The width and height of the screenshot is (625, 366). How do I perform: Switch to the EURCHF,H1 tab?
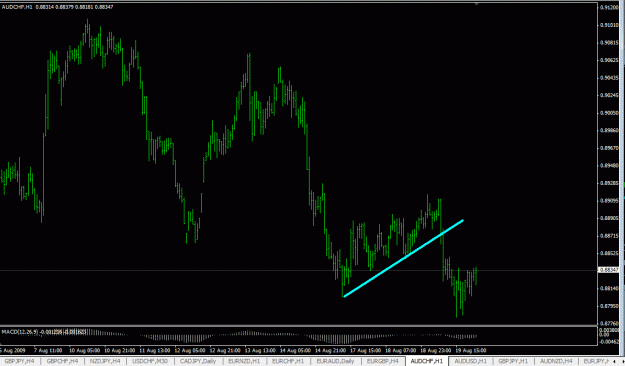288,361
